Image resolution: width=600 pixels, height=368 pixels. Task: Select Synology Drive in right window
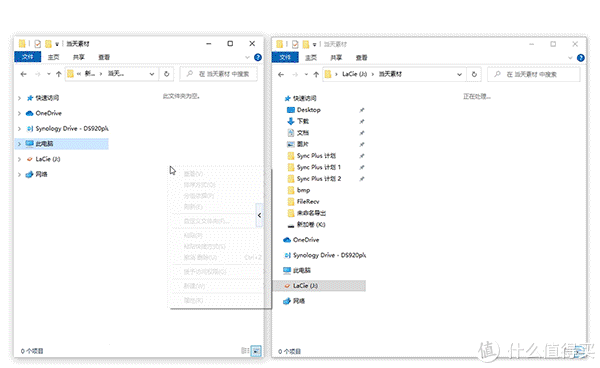click(x=324, y=255)
